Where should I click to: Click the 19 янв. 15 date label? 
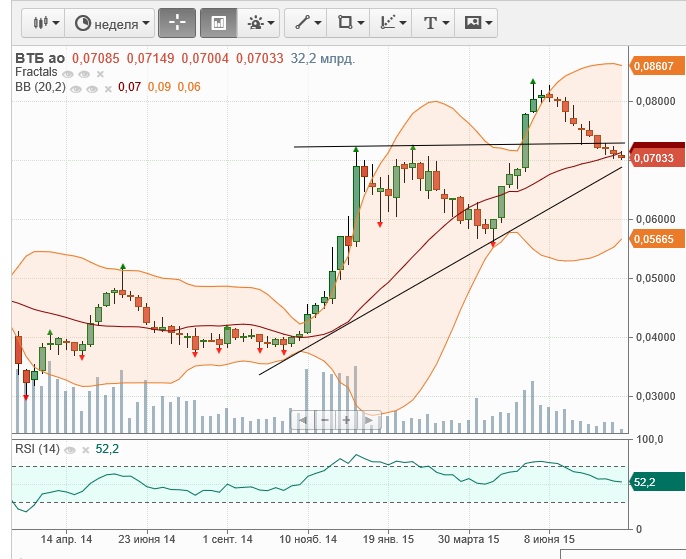coord(388,539)
